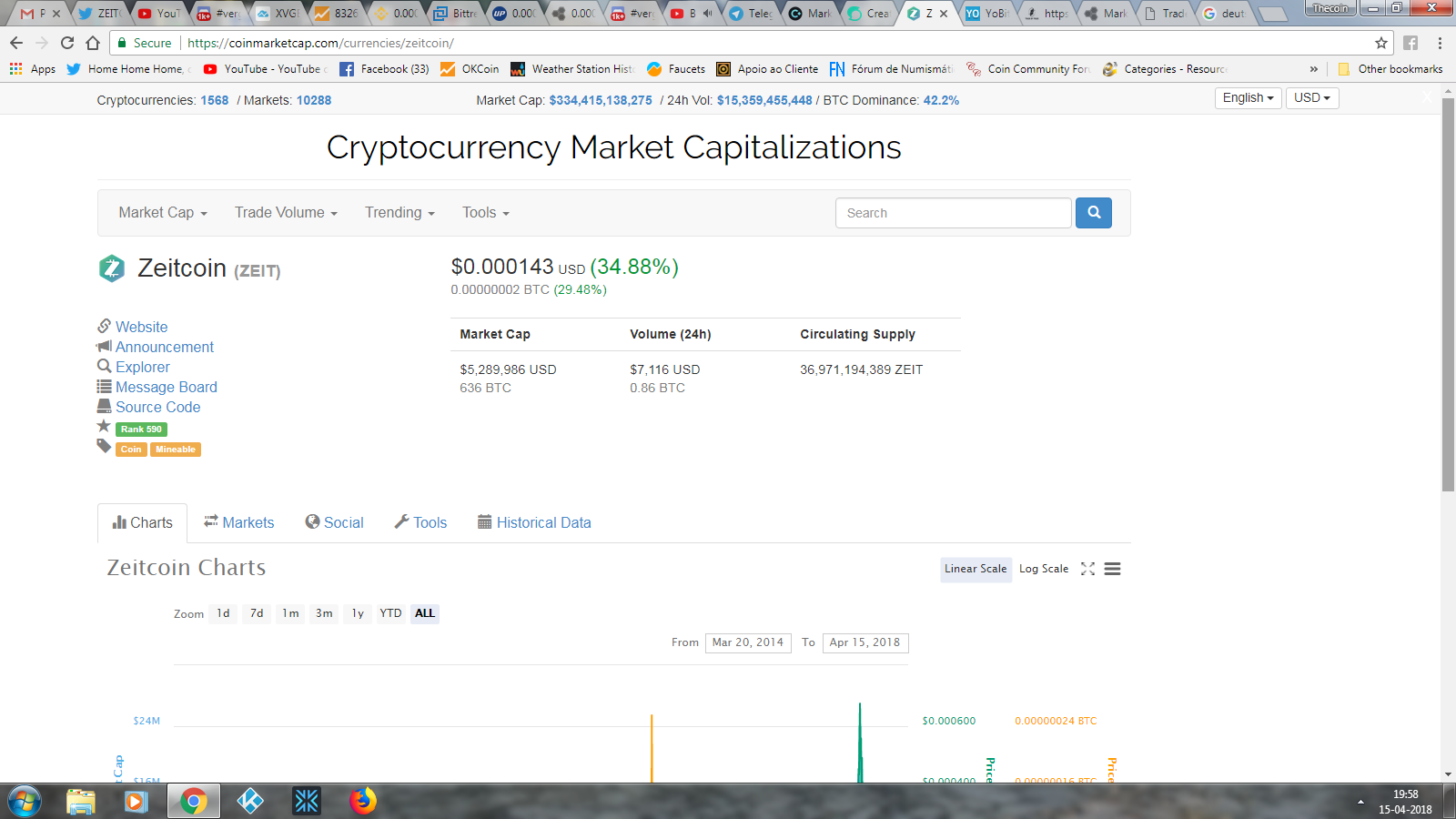Image resolution: width=1456 pixels, height=819 pixels.
Task: Click the Coin tag
Action: 131,450
